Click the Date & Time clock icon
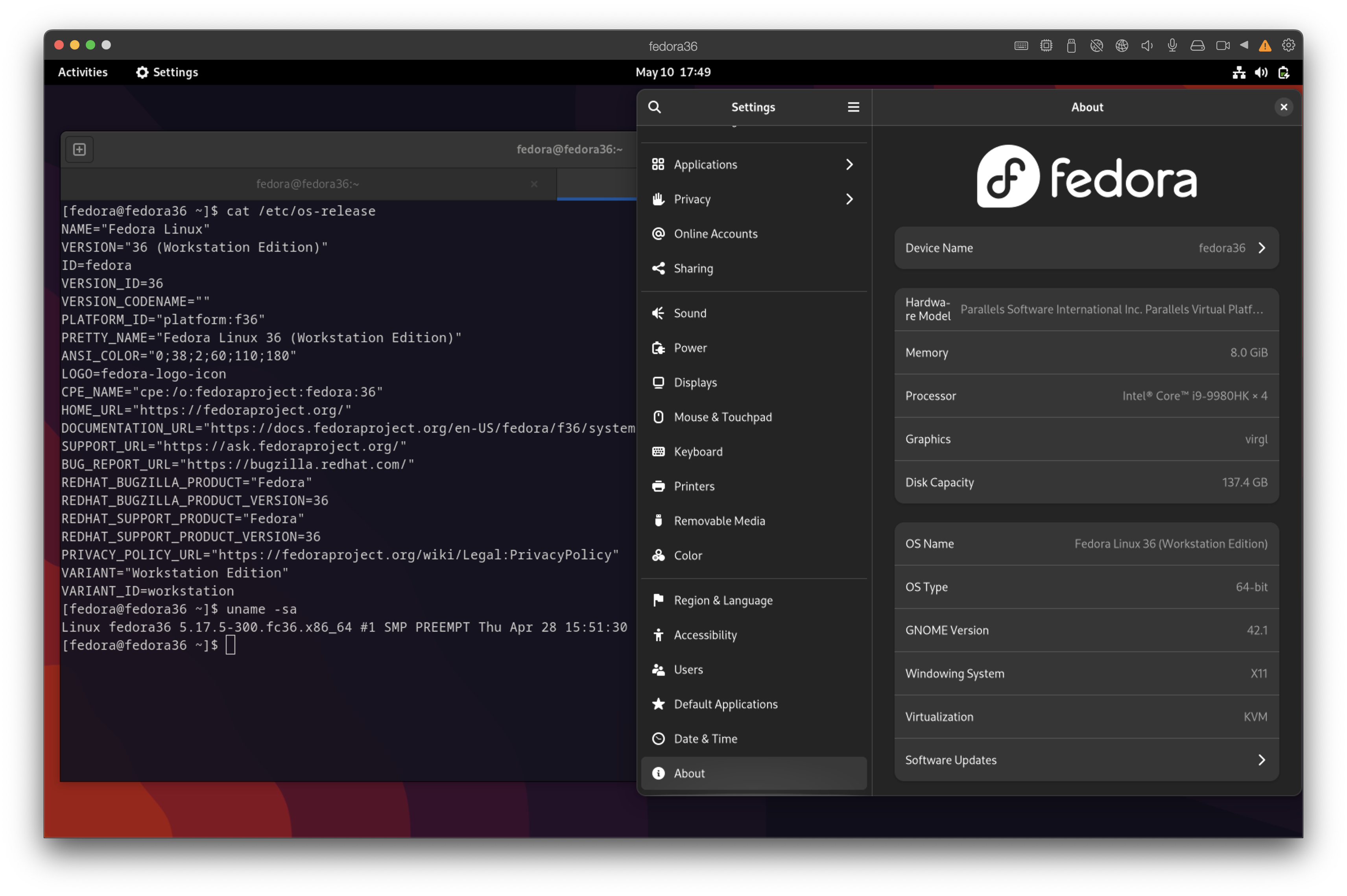 pyautogui.click(x=658, y=739)
